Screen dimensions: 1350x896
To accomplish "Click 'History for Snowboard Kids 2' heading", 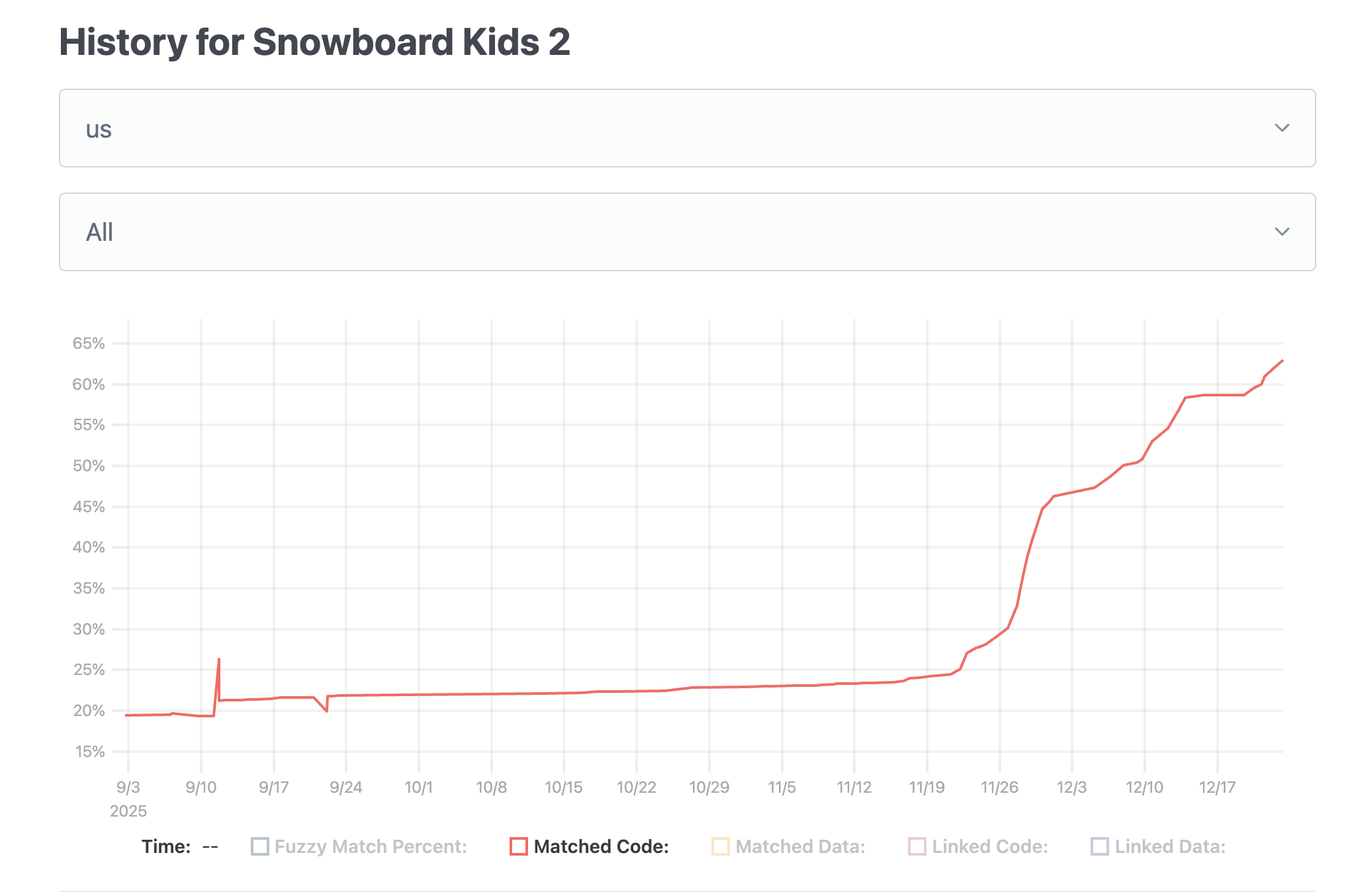I will 315,42.
